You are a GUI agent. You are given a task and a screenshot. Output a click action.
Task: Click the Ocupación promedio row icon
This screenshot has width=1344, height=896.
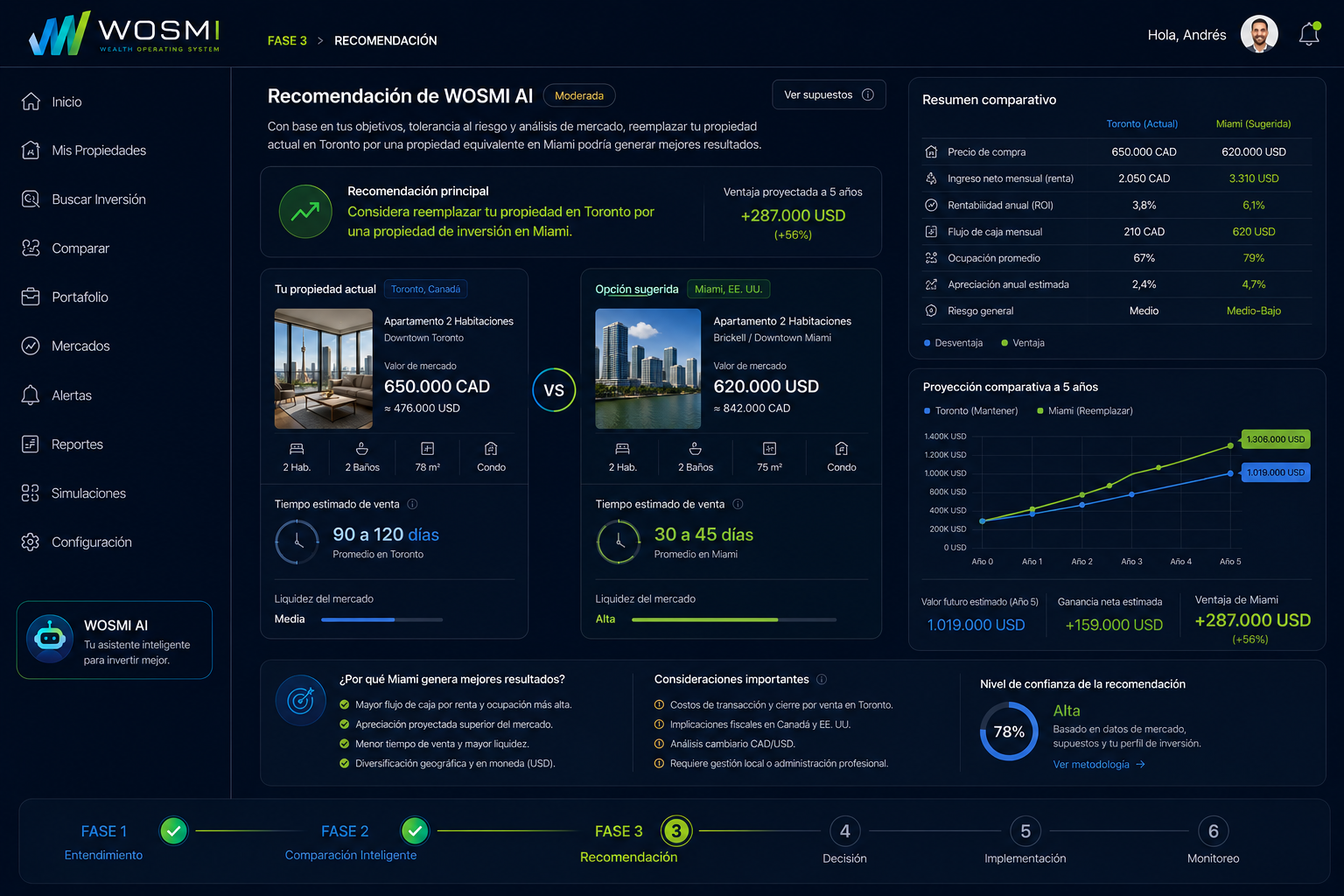931,258
